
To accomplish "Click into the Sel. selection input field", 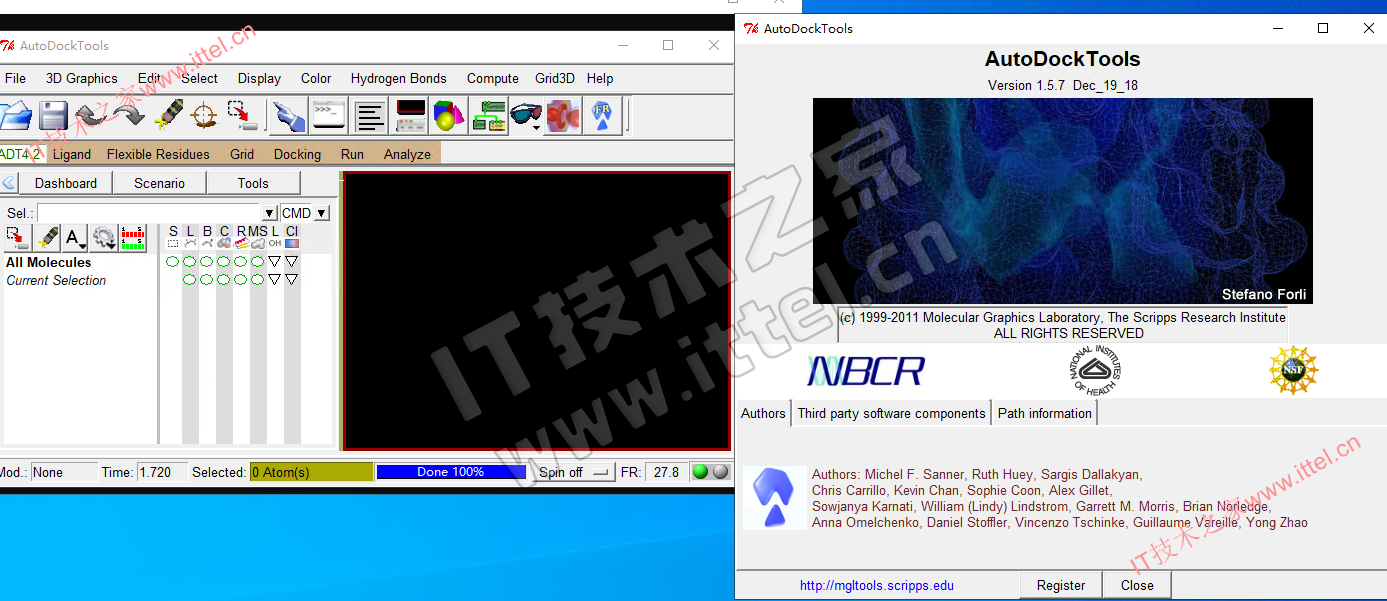I will point(149,213).
